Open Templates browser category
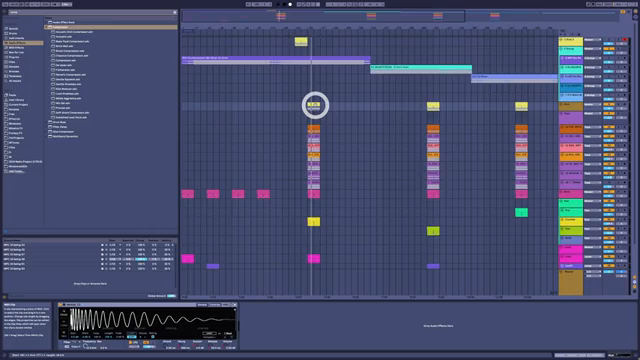This screenshot has height=360, width=640. pyautogui.click(x=15, y=76)
